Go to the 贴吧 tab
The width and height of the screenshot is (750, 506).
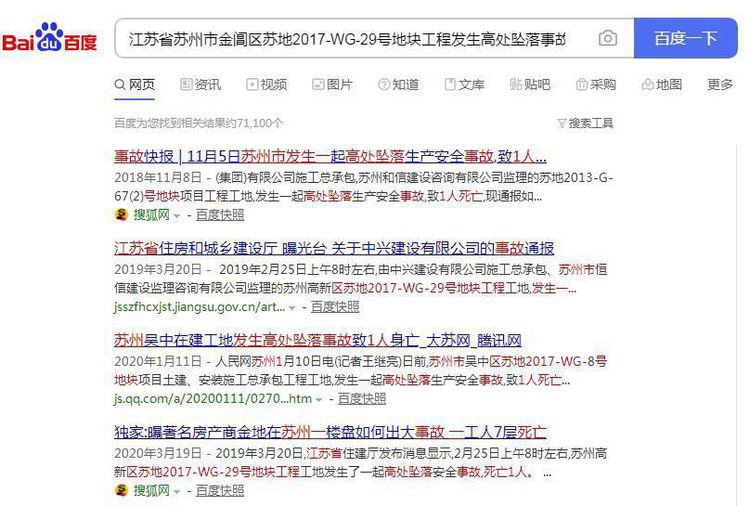pos(530,85)
